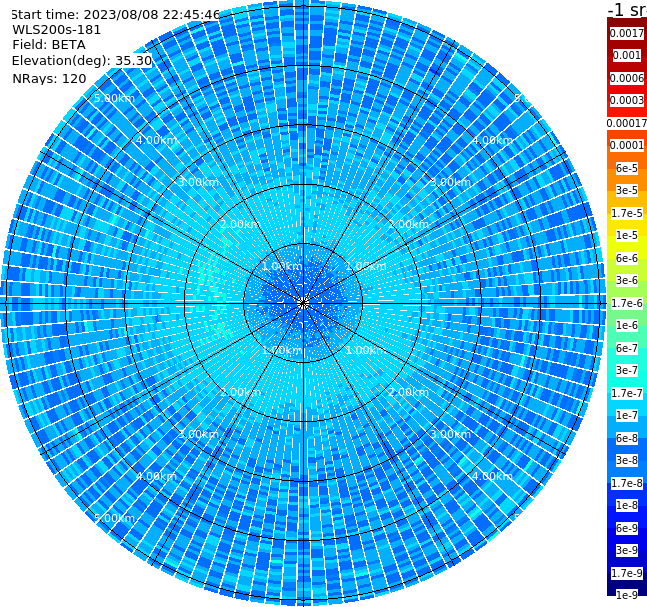
Task: Click the 1.7e-9 colorbar value
Action: pyautogui.click(x=627, y=573)
